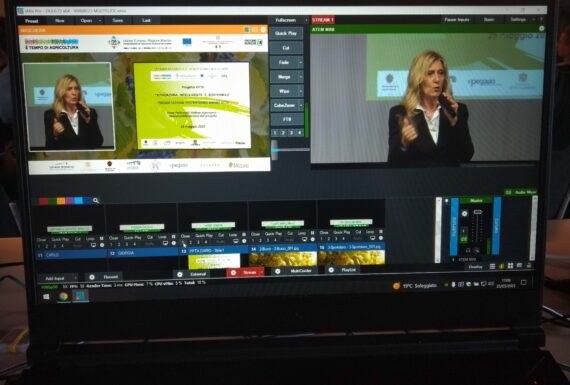Click the gear icon on preview window

tap(263, 29)
